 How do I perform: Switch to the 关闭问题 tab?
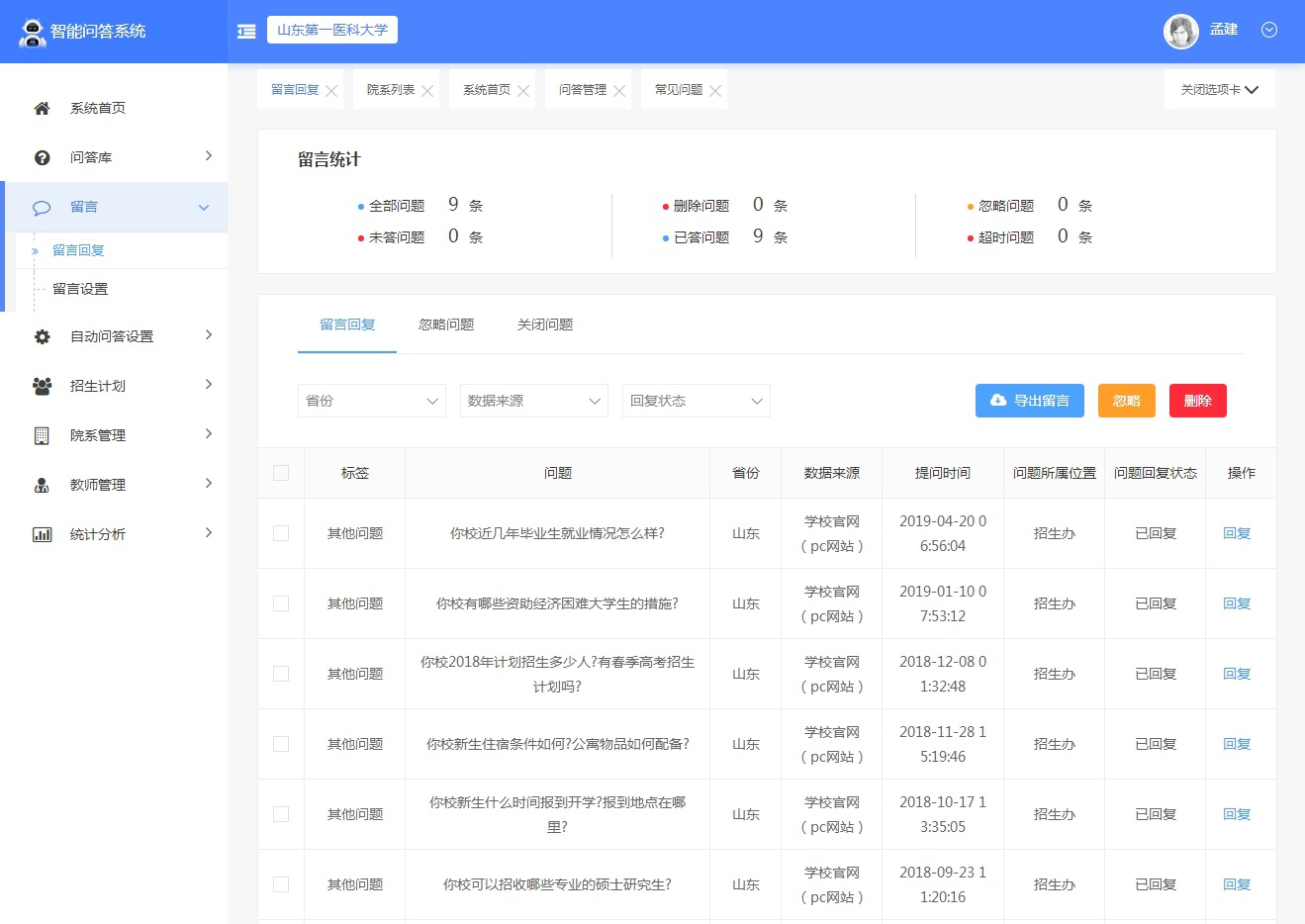click(545, 324)
